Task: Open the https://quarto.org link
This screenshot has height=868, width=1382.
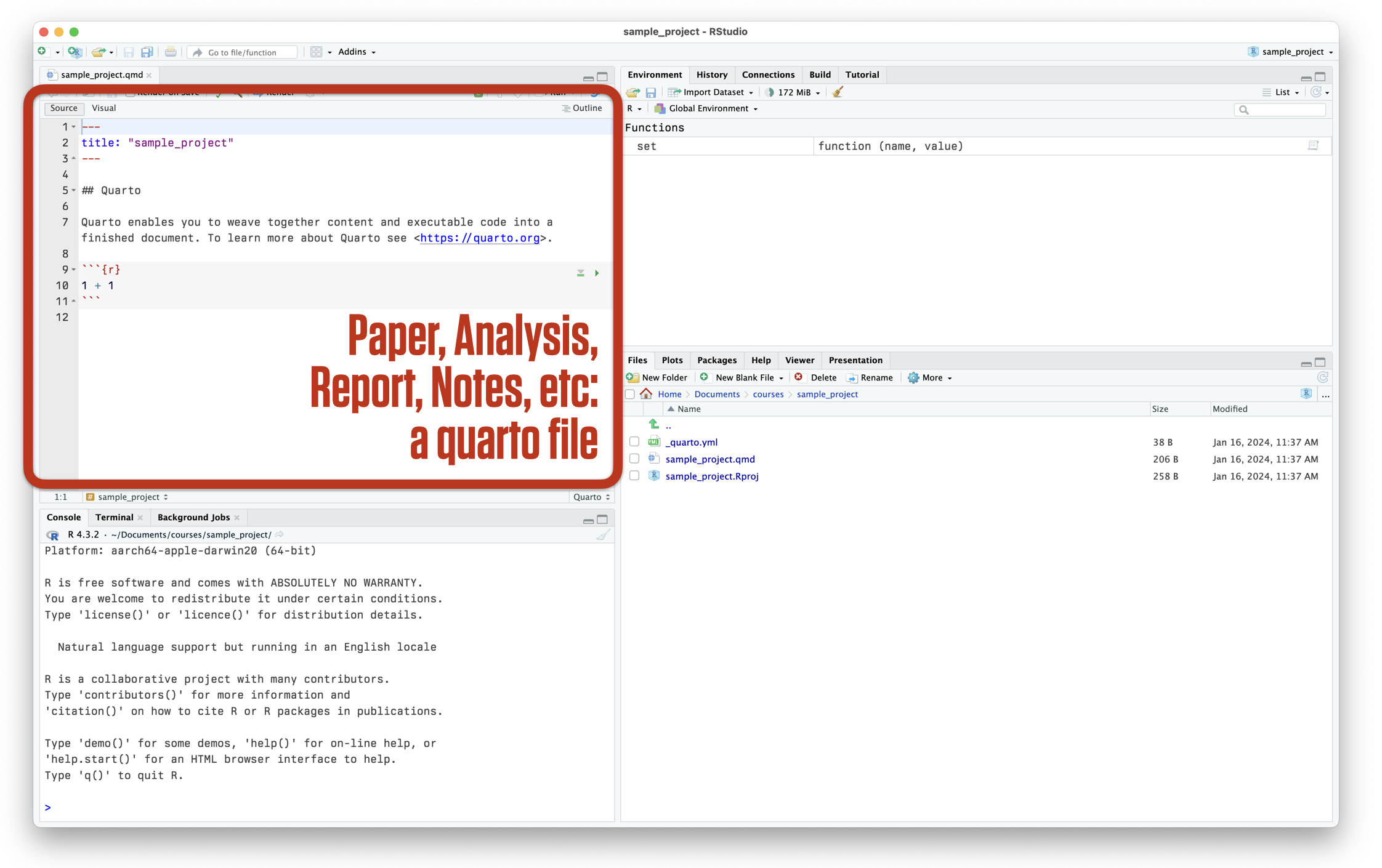Action: pos(480,238)
